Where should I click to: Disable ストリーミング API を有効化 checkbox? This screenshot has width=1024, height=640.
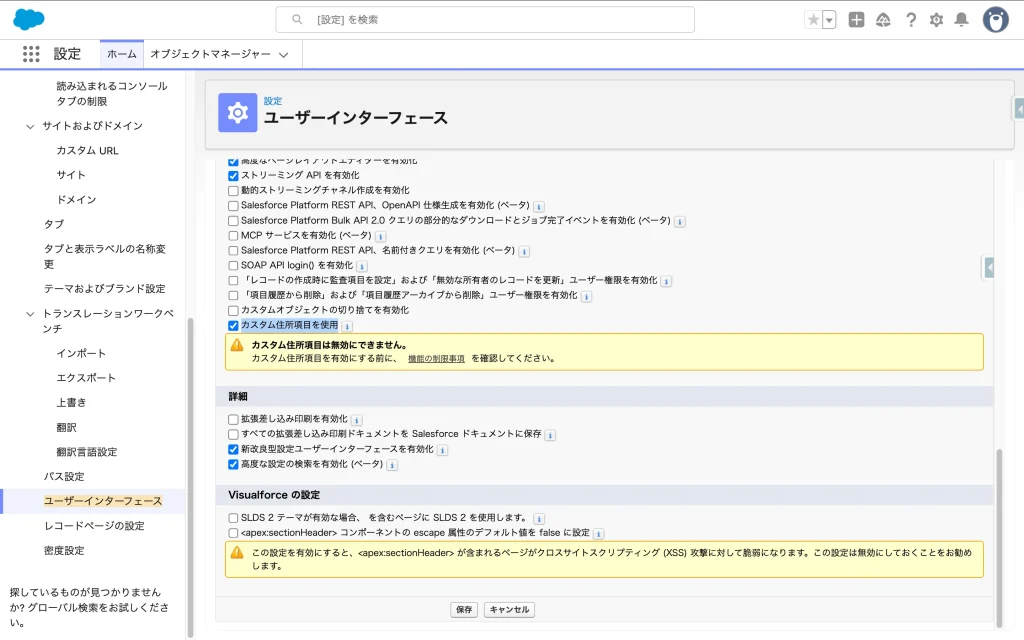[233, 175]
